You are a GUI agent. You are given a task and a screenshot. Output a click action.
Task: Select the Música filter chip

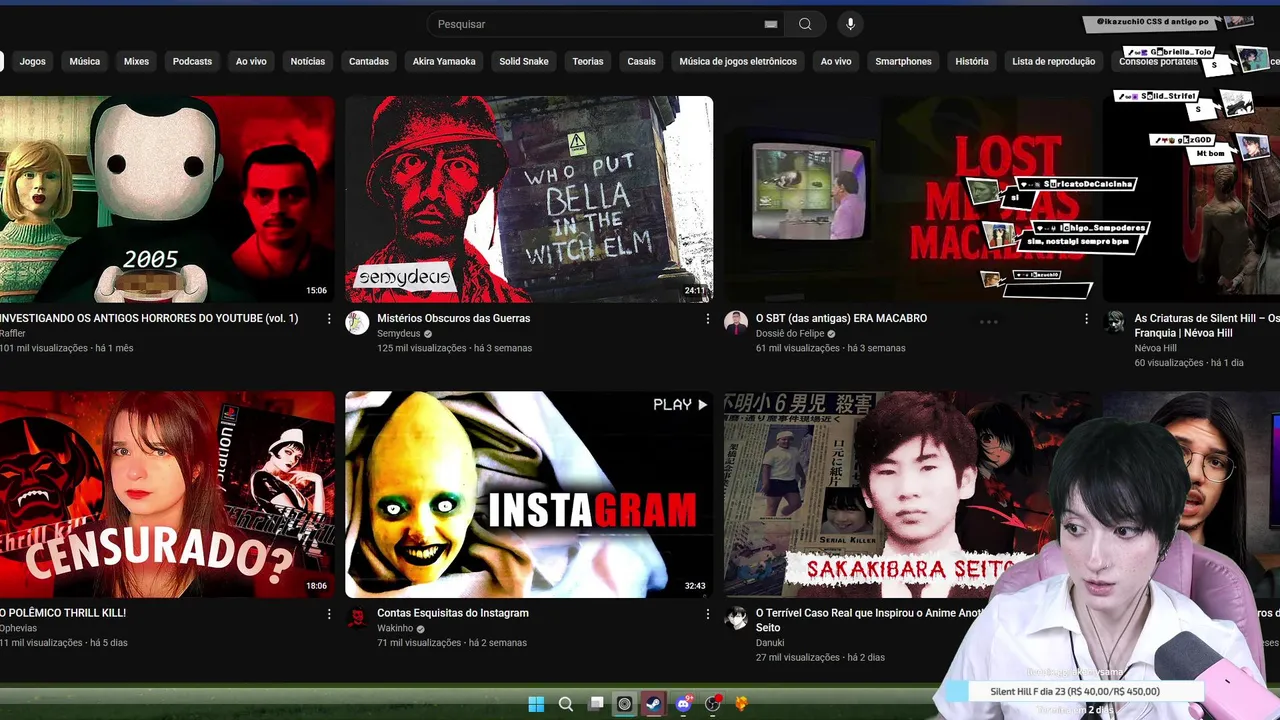85,61
